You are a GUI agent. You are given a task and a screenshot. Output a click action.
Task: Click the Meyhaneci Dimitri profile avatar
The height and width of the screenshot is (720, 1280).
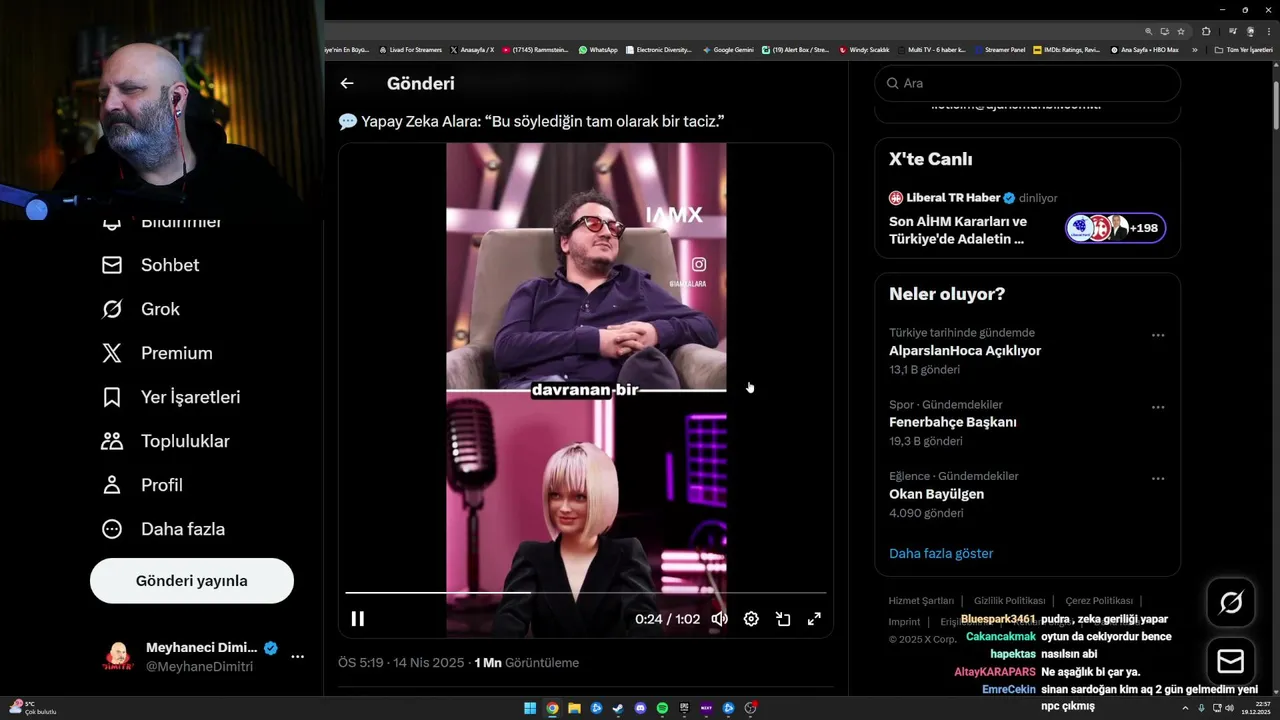point(119,657)
